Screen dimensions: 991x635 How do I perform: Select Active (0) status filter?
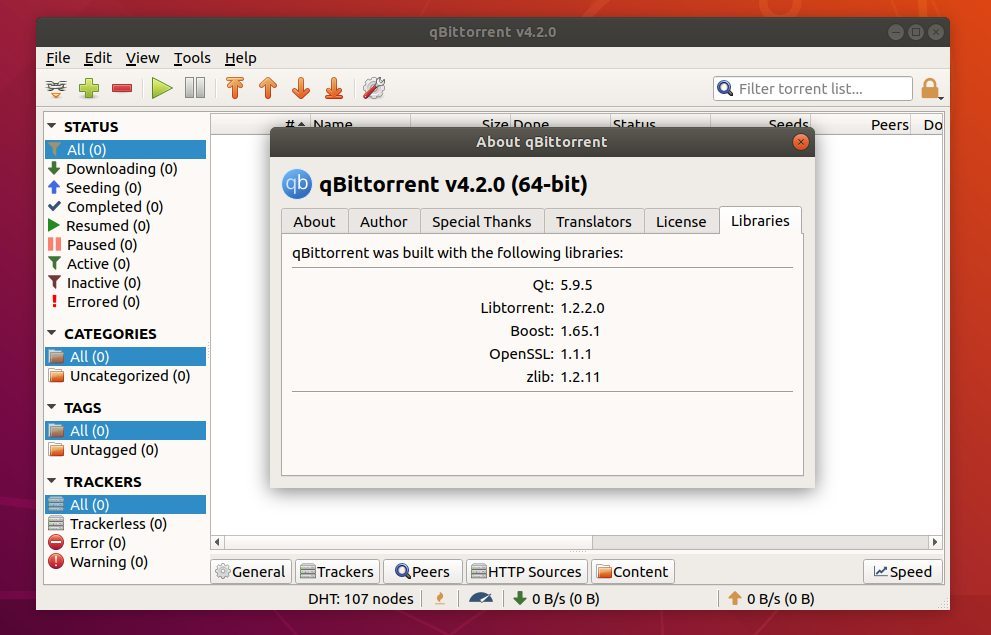click(x=125, y=263)
